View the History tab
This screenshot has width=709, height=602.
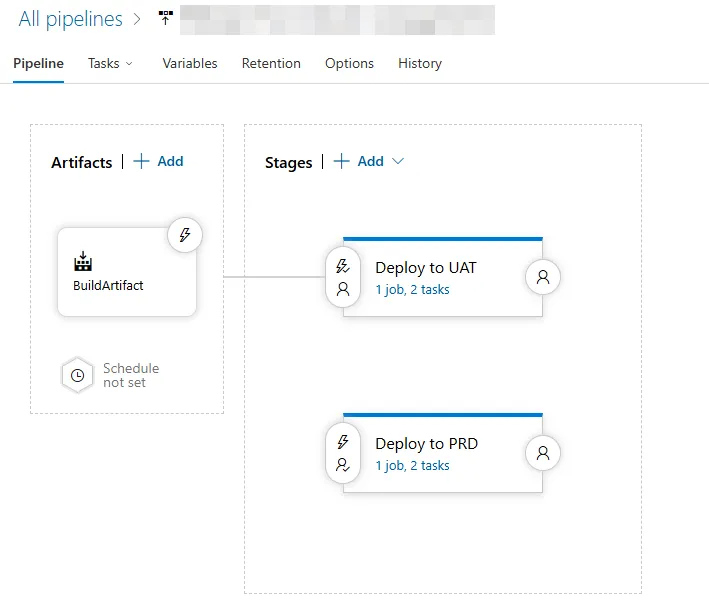(420, 63)
